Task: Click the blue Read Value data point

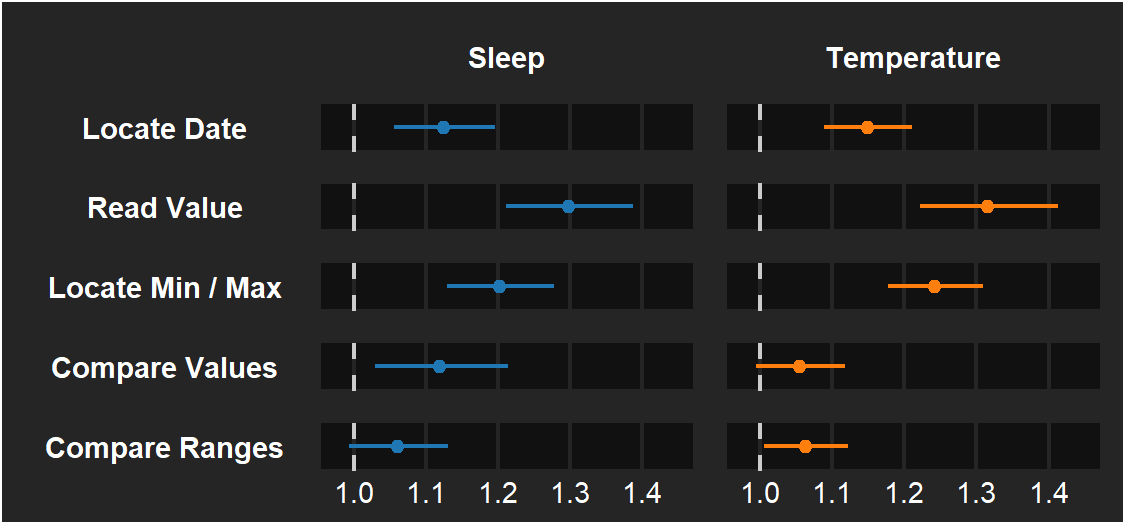Action: tap(568, 206)
